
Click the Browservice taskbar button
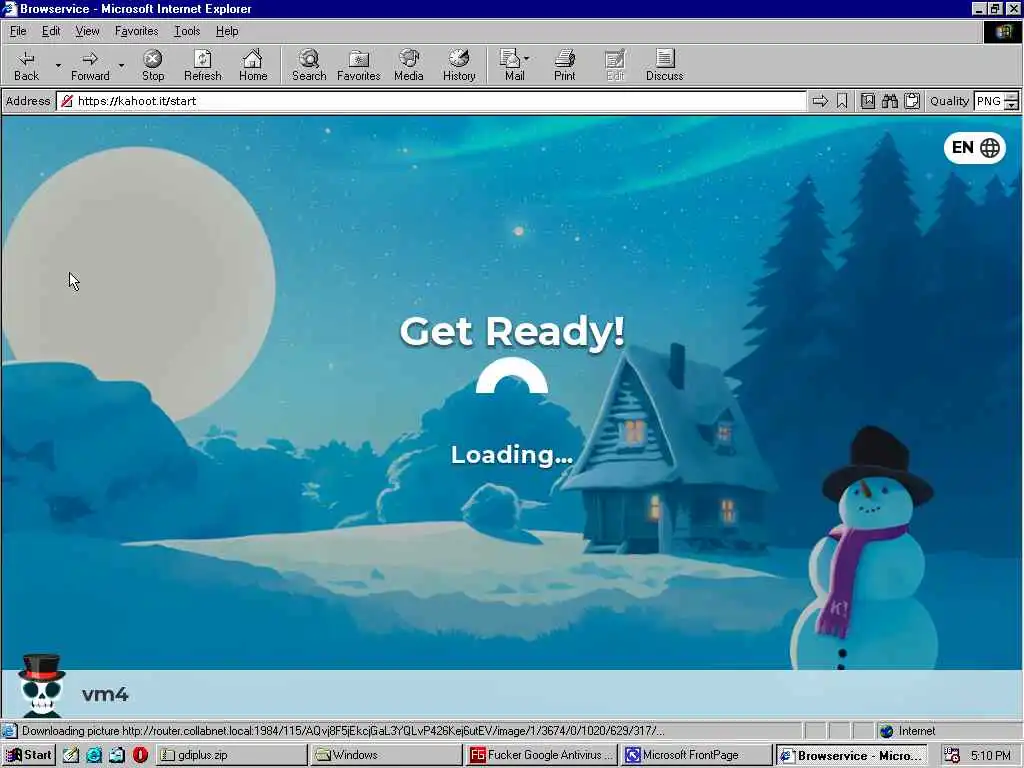851,756
